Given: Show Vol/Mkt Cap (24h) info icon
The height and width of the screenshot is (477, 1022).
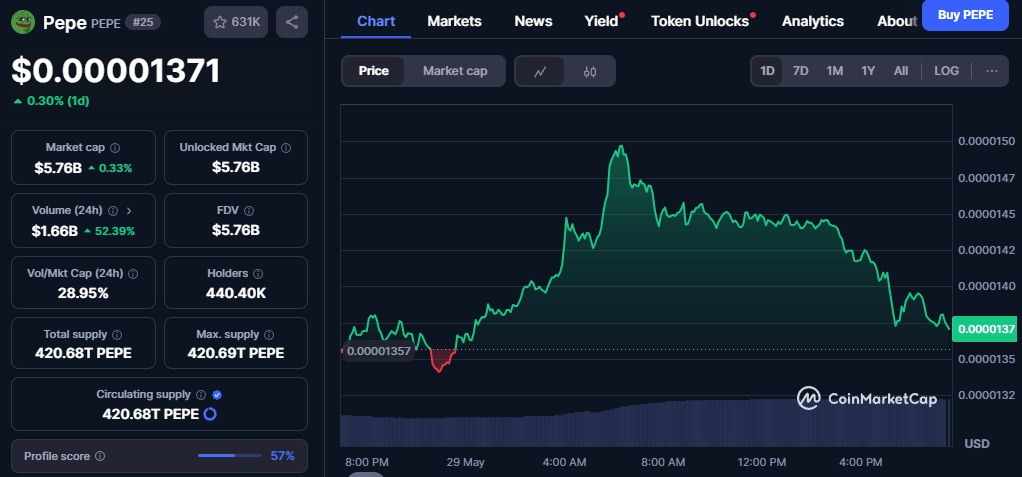Looking at the screenshot, I should [133, 274].
